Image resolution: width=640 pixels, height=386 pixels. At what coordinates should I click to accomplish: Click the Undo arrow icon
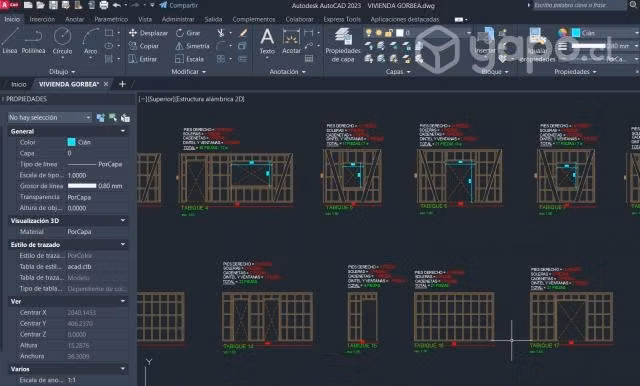[x=116, y=5]
